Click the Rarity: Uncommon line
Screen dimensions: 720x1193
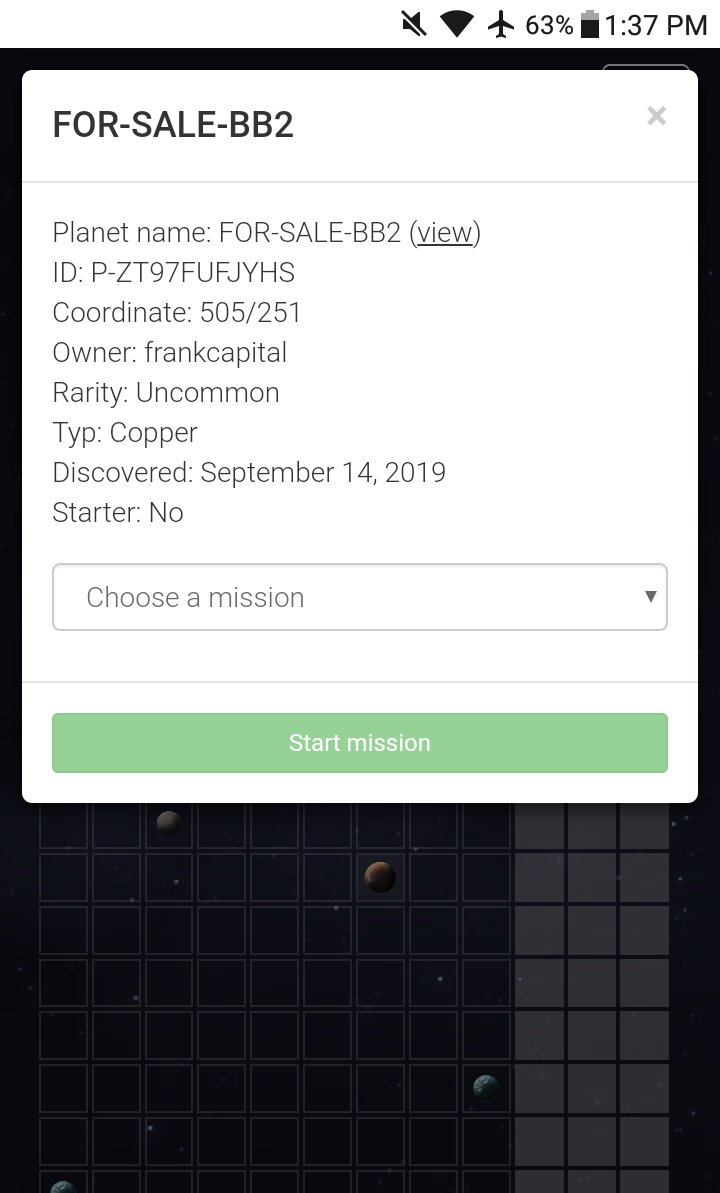pos(166,393)
